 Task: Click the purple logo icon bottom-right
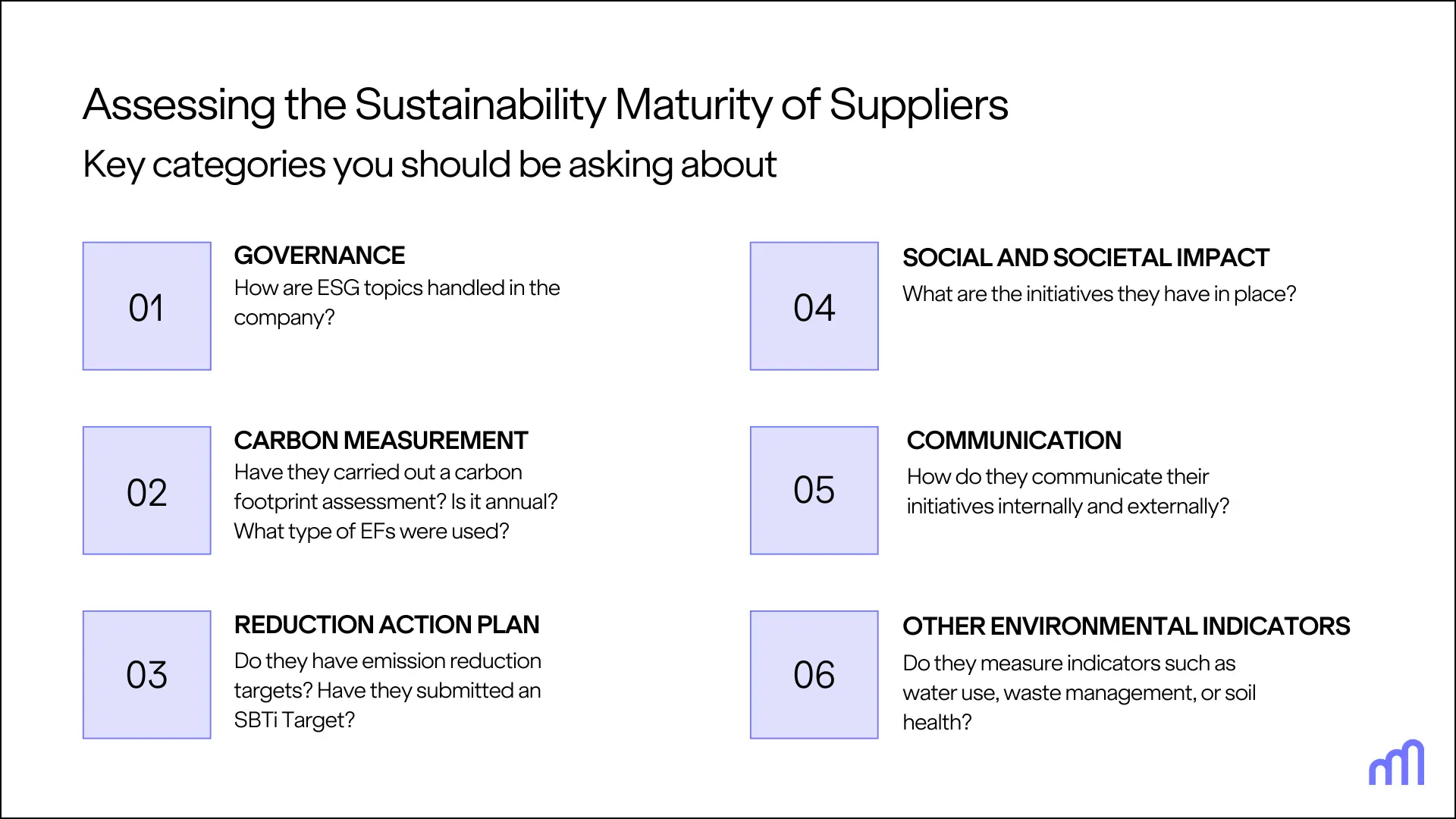[1396, 763]
